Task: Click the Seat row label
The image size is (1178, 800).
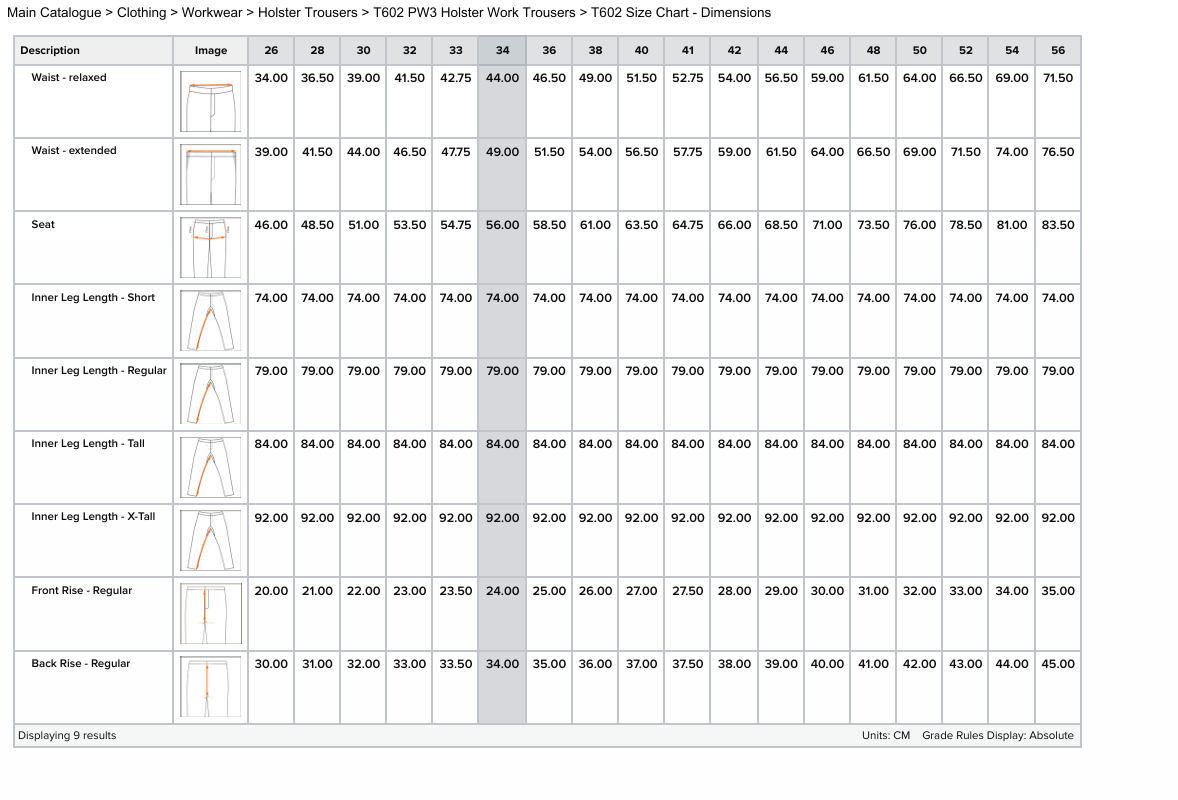Action: 43,224
